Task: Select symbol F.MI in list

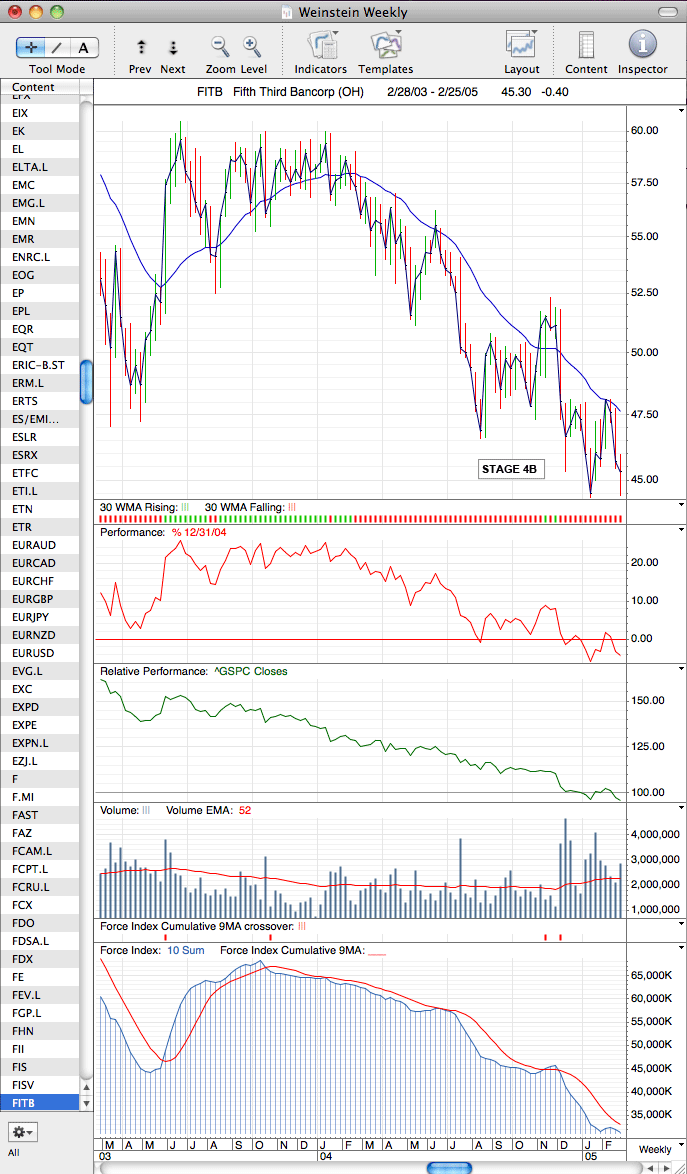Action: point(39,797)
